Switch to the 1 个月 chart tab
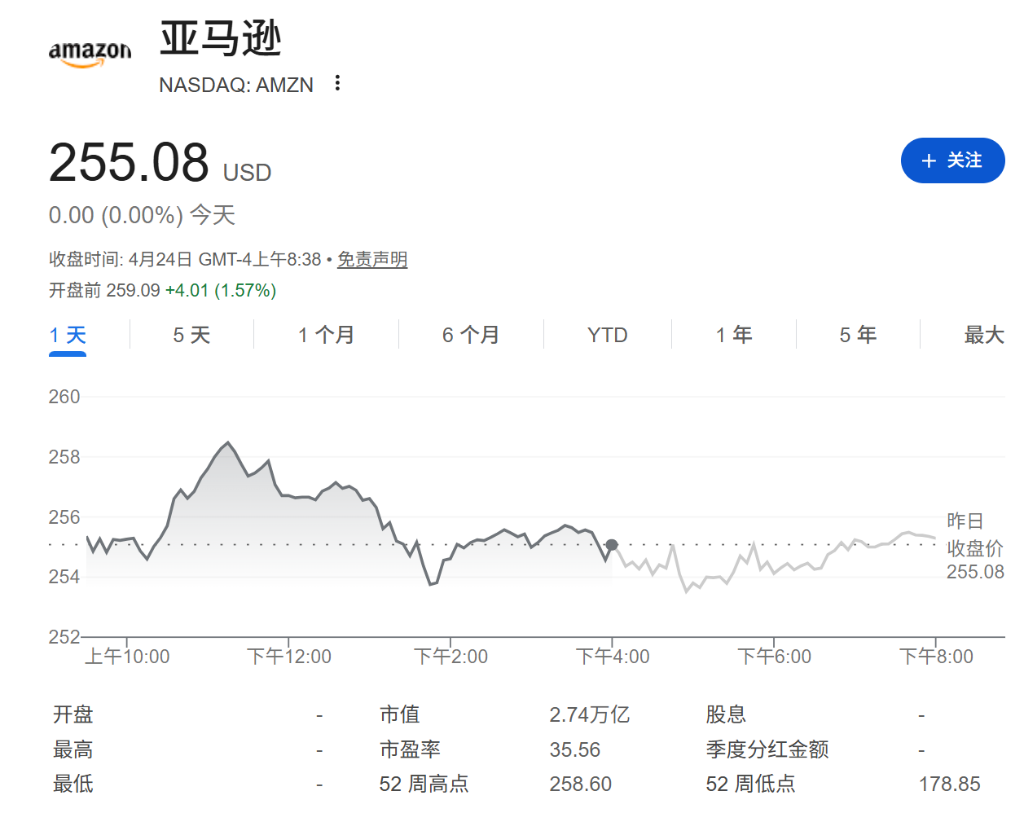This screenshot has width=1024, height=814. (x=326, y=335)
